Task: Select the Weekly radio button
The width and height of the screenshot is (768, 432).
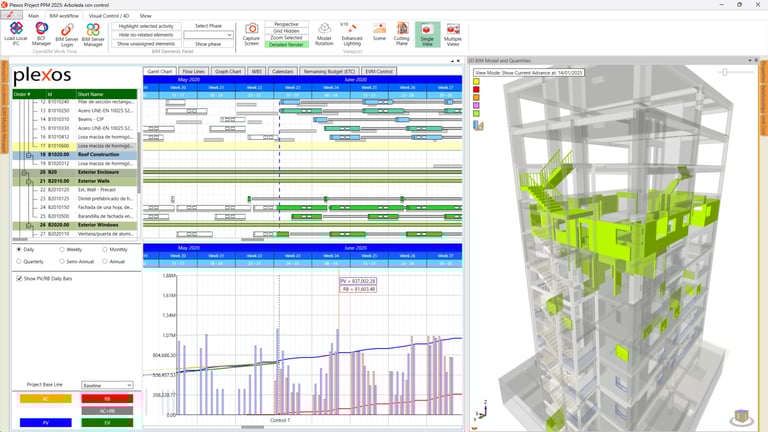Action: coord(62,250)
